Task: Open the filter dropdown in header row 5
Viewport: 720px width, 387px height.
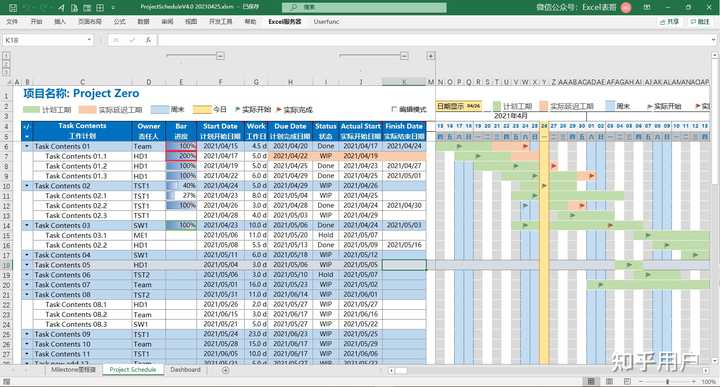Action: 27,136
